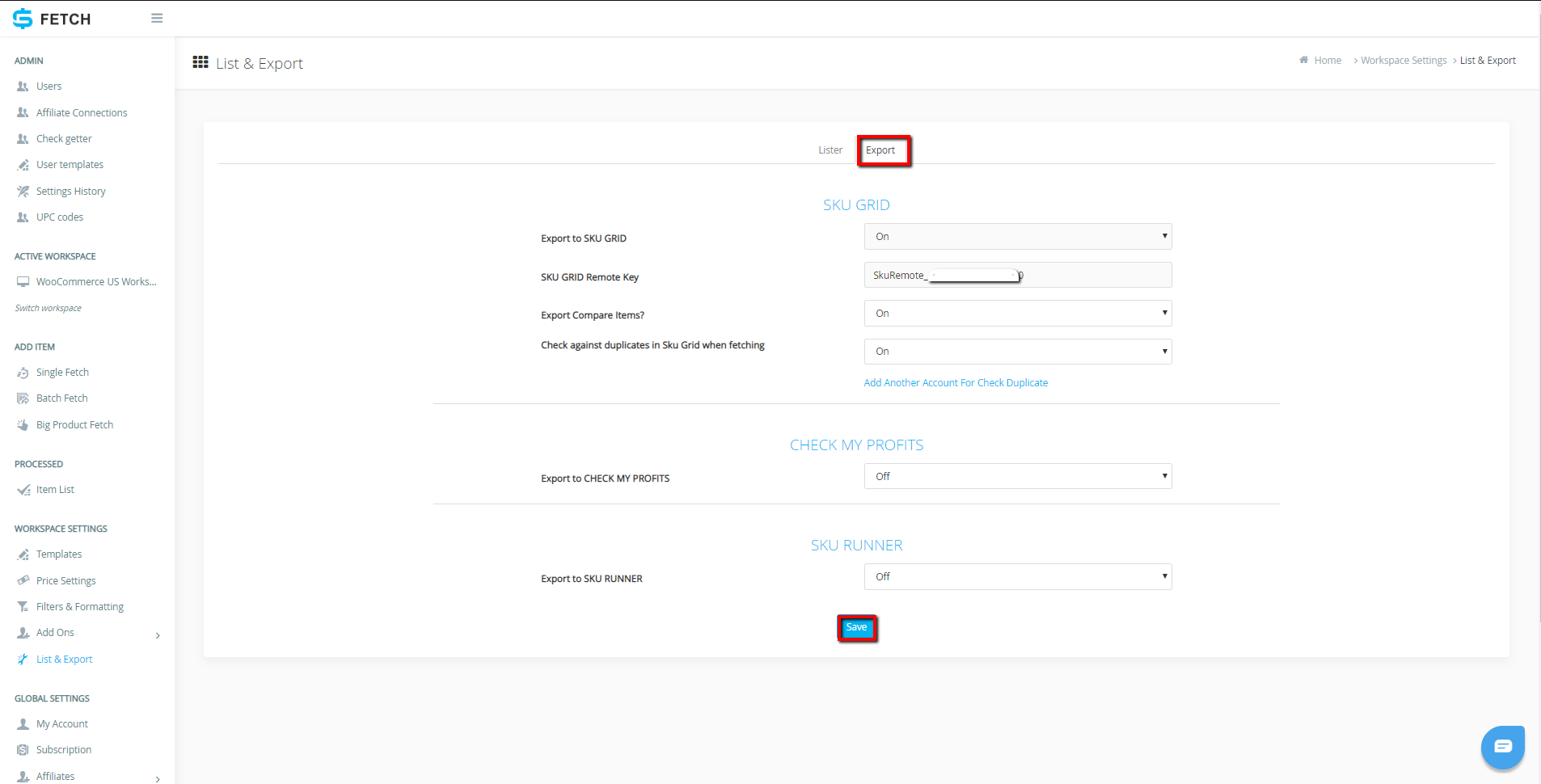Click the Users sidebar icon

(x=23, y=86)
